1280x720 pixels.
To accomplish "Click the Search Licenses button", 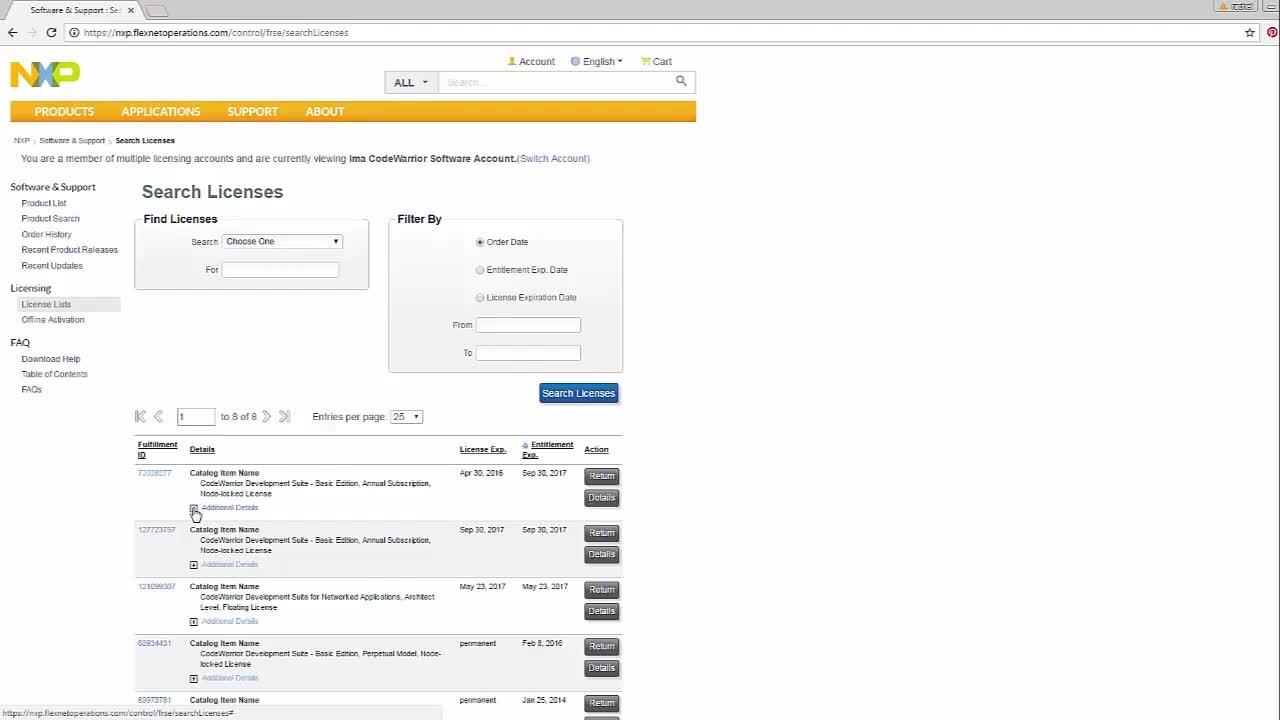I will pos(578,393).
